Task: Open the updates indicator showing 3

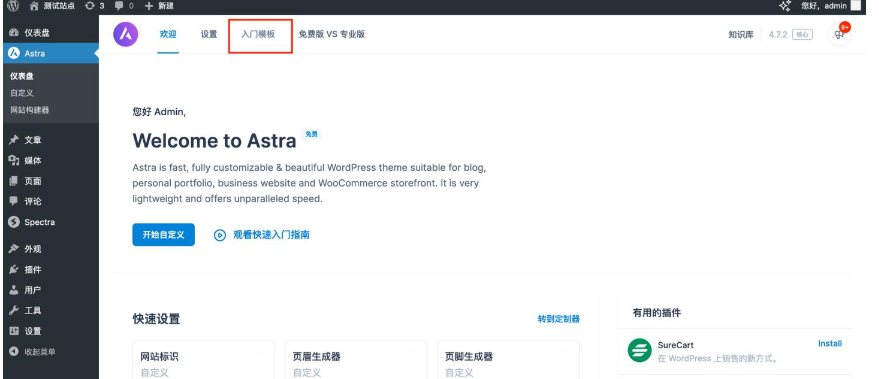Action: click(95, 6)
